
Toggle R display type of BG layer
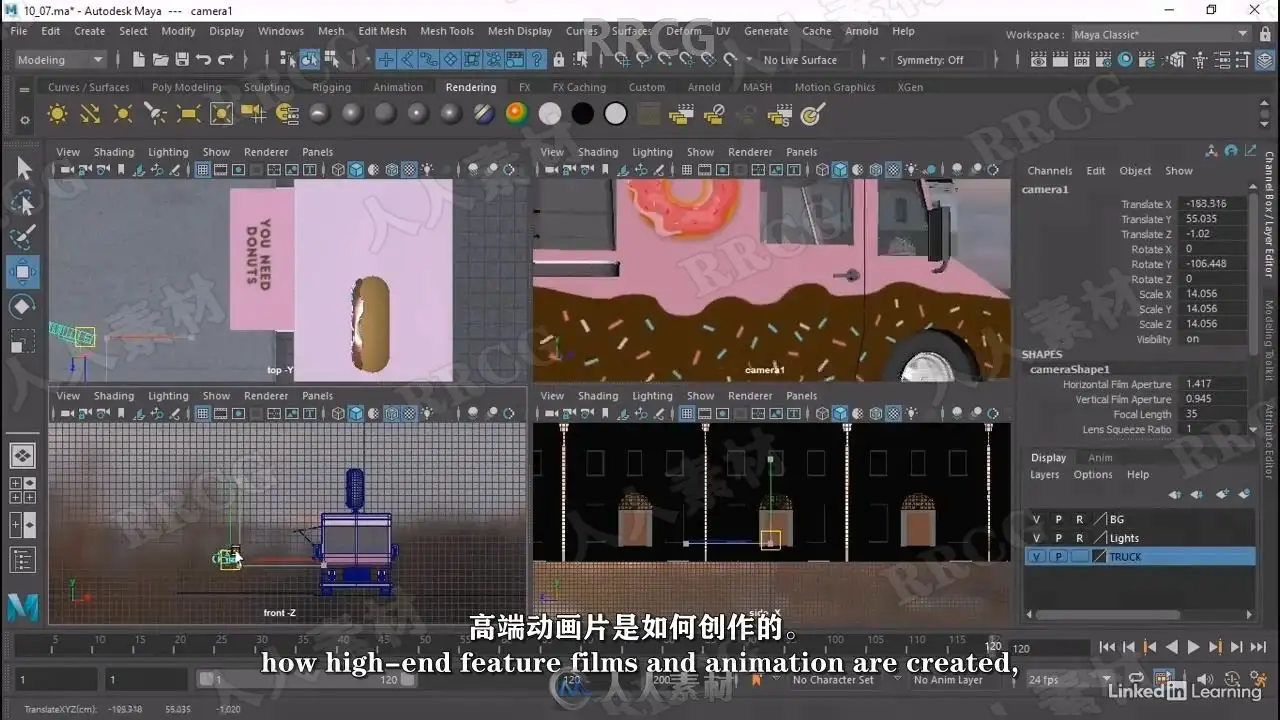point(1080,519)
